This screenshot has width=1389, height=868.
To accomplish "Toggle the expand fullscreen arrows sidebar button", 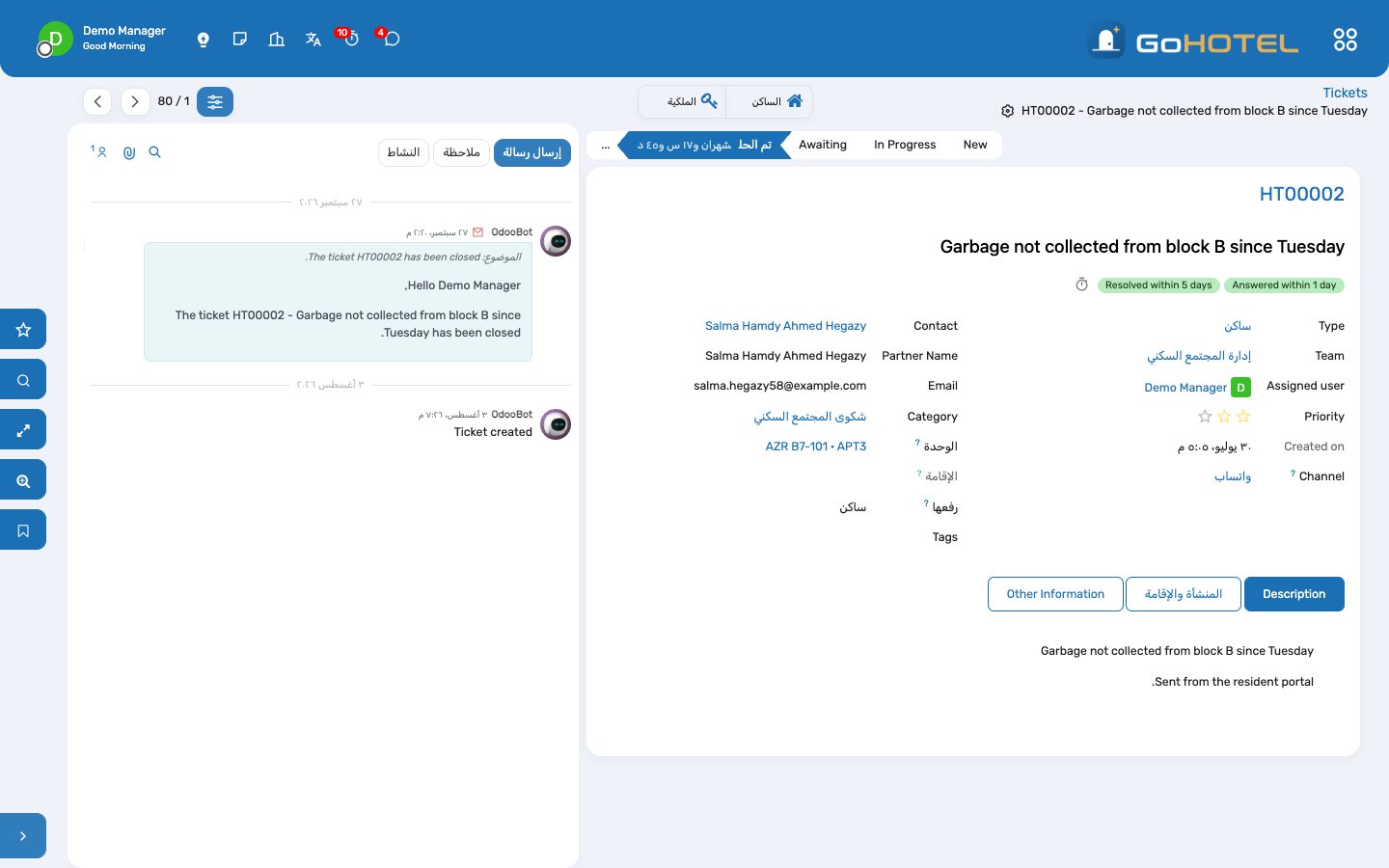I will [x=23, y=430].
